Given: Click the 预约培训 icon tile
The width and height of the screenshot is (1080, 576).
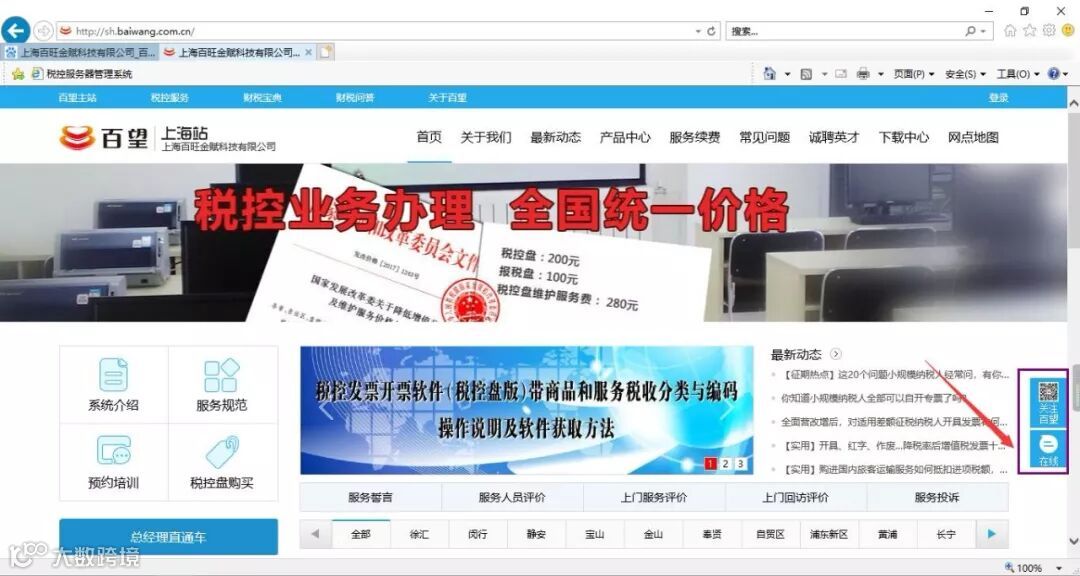Looking at the screenshot, I should click(x=114, y=462).
